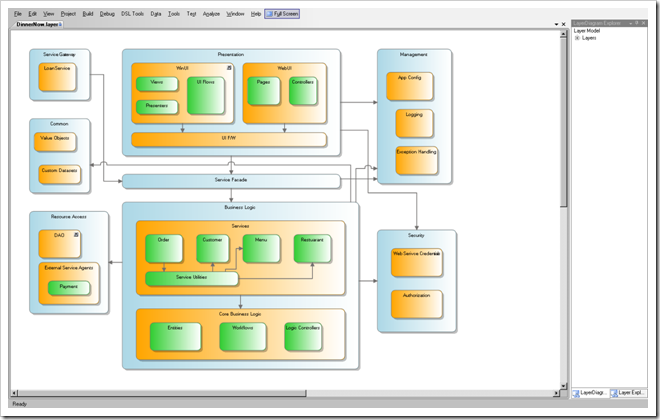Select the App Config layer shape

click(410, 86)
